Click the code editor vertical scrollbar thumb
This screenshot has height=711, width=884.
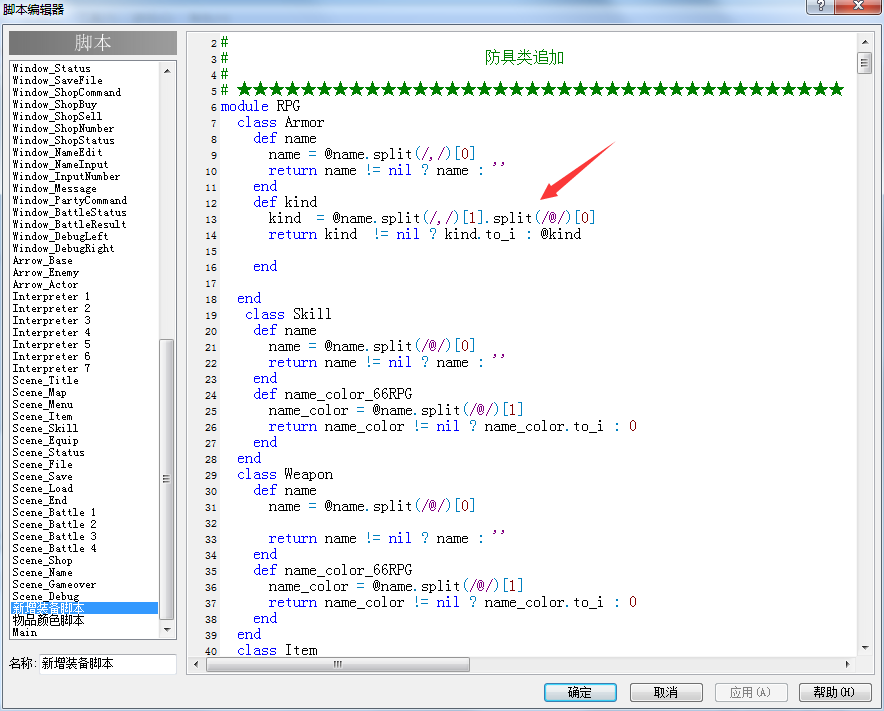[864, 63]
